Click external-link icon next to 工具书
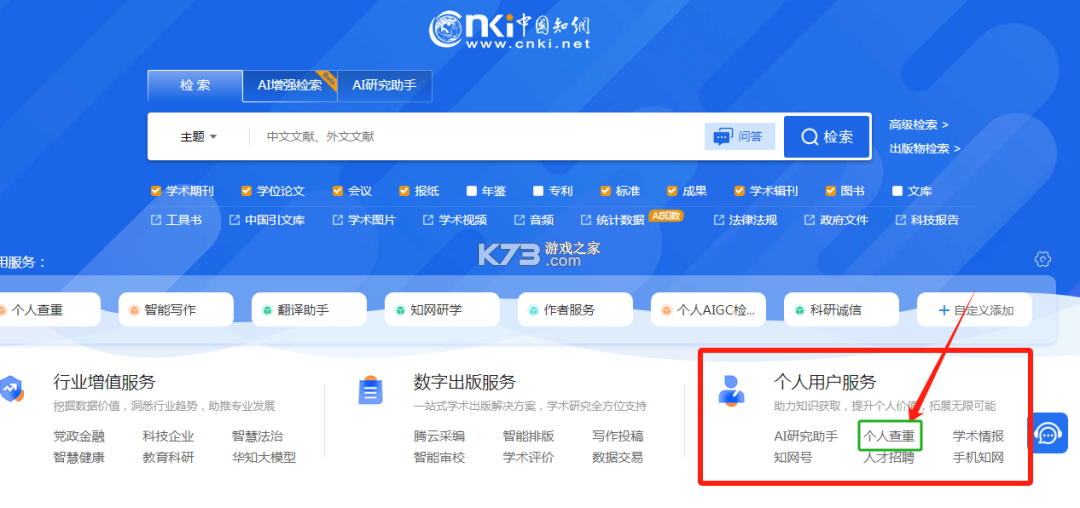Screen dimensions: 1080x508 156,220
